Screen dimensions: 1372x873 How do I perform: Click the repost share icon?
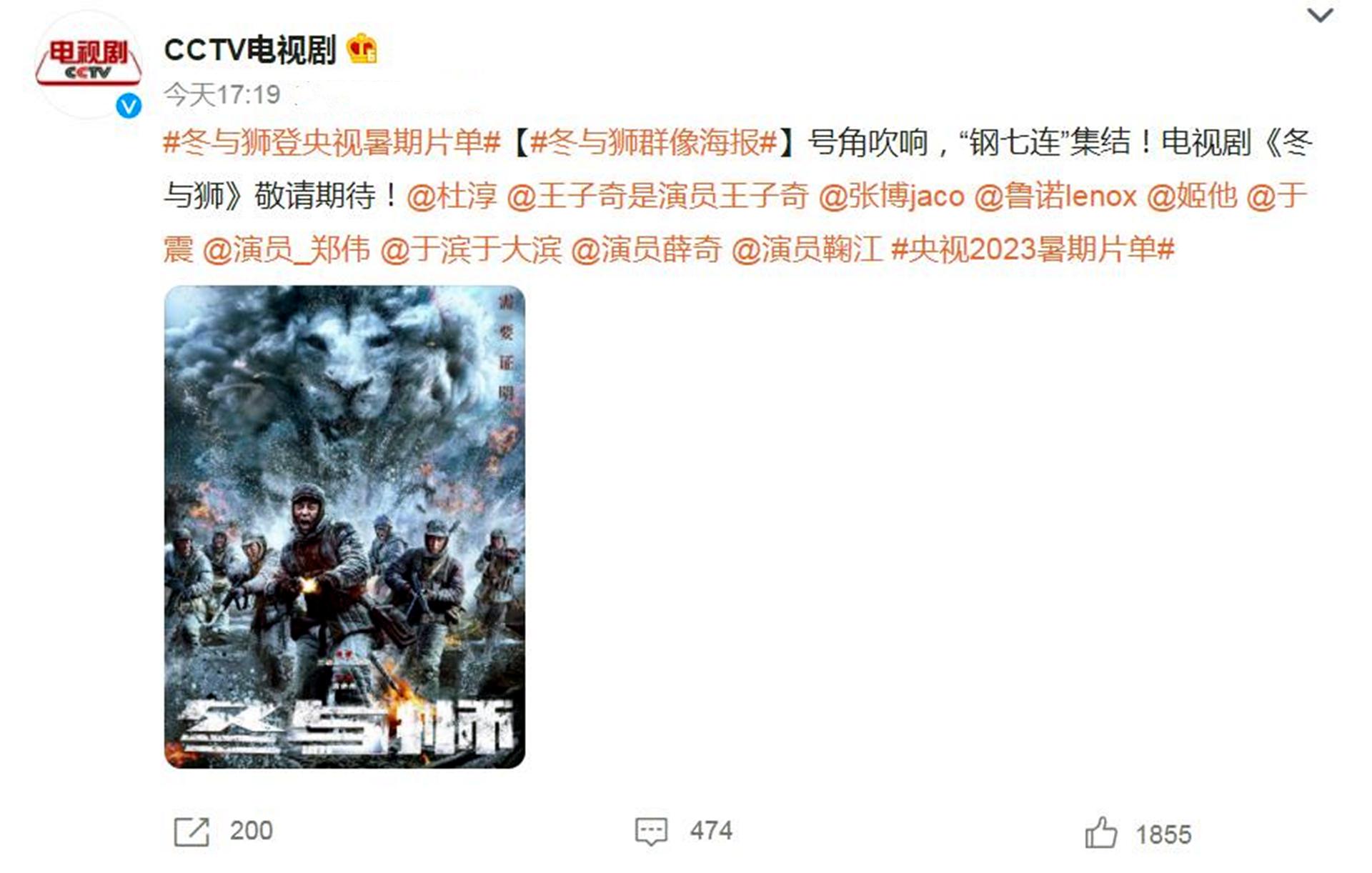click(x=192, y=832)
